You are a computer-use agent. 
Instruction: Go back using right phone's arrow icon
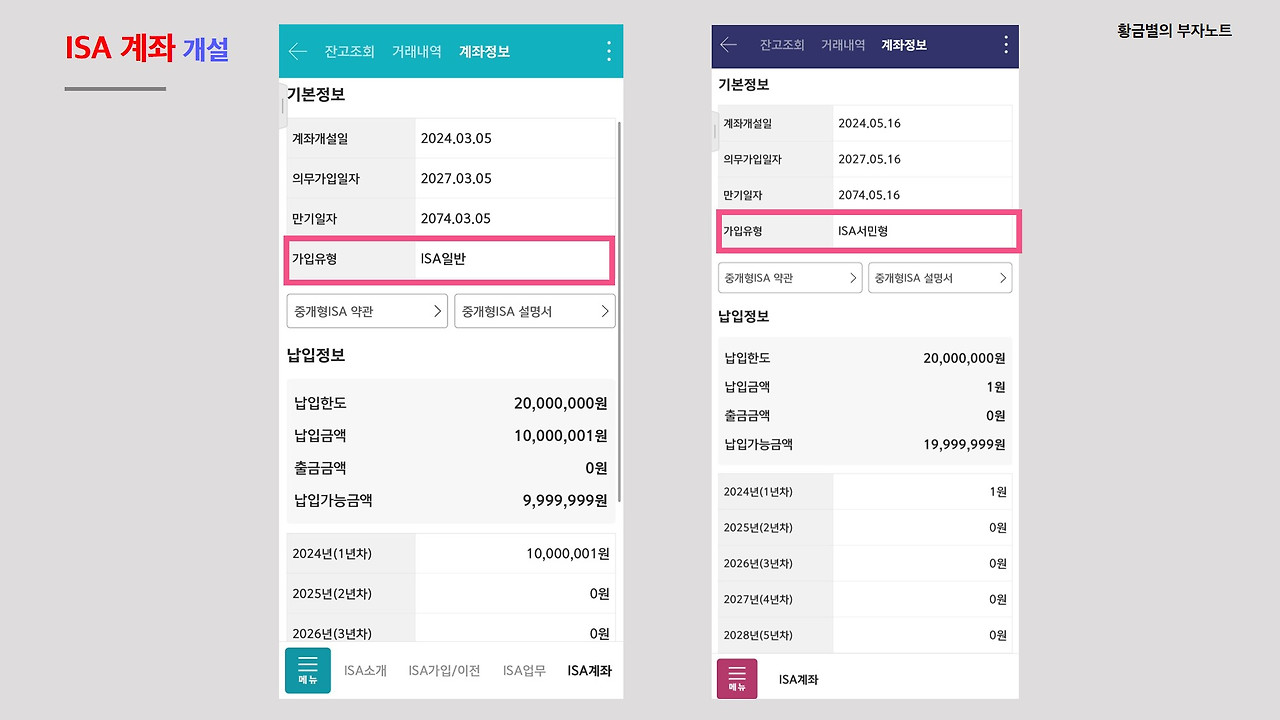pyautogui.click(x=728, y=45)
